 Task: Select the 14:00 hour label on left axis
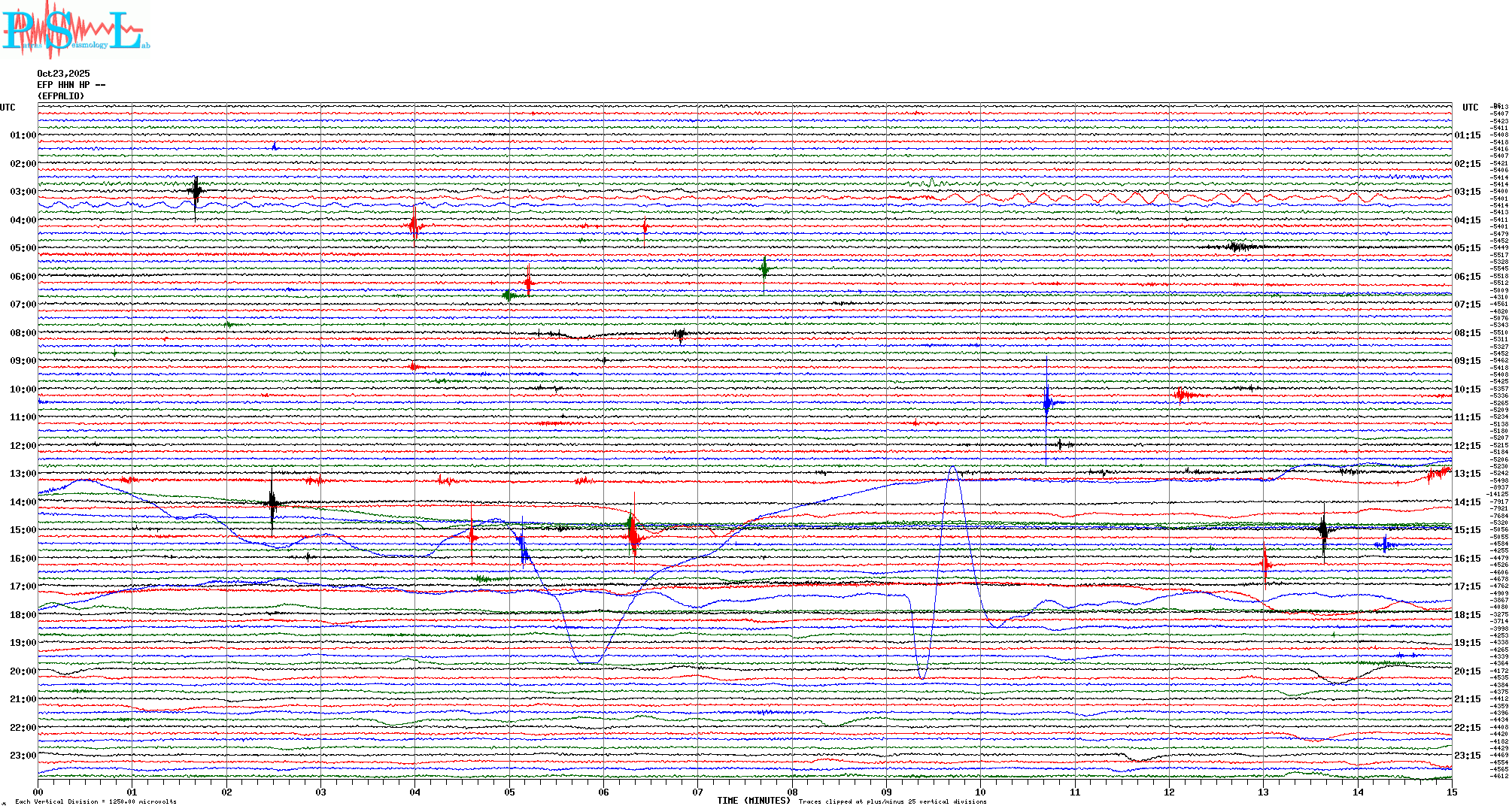click(23, 502)
